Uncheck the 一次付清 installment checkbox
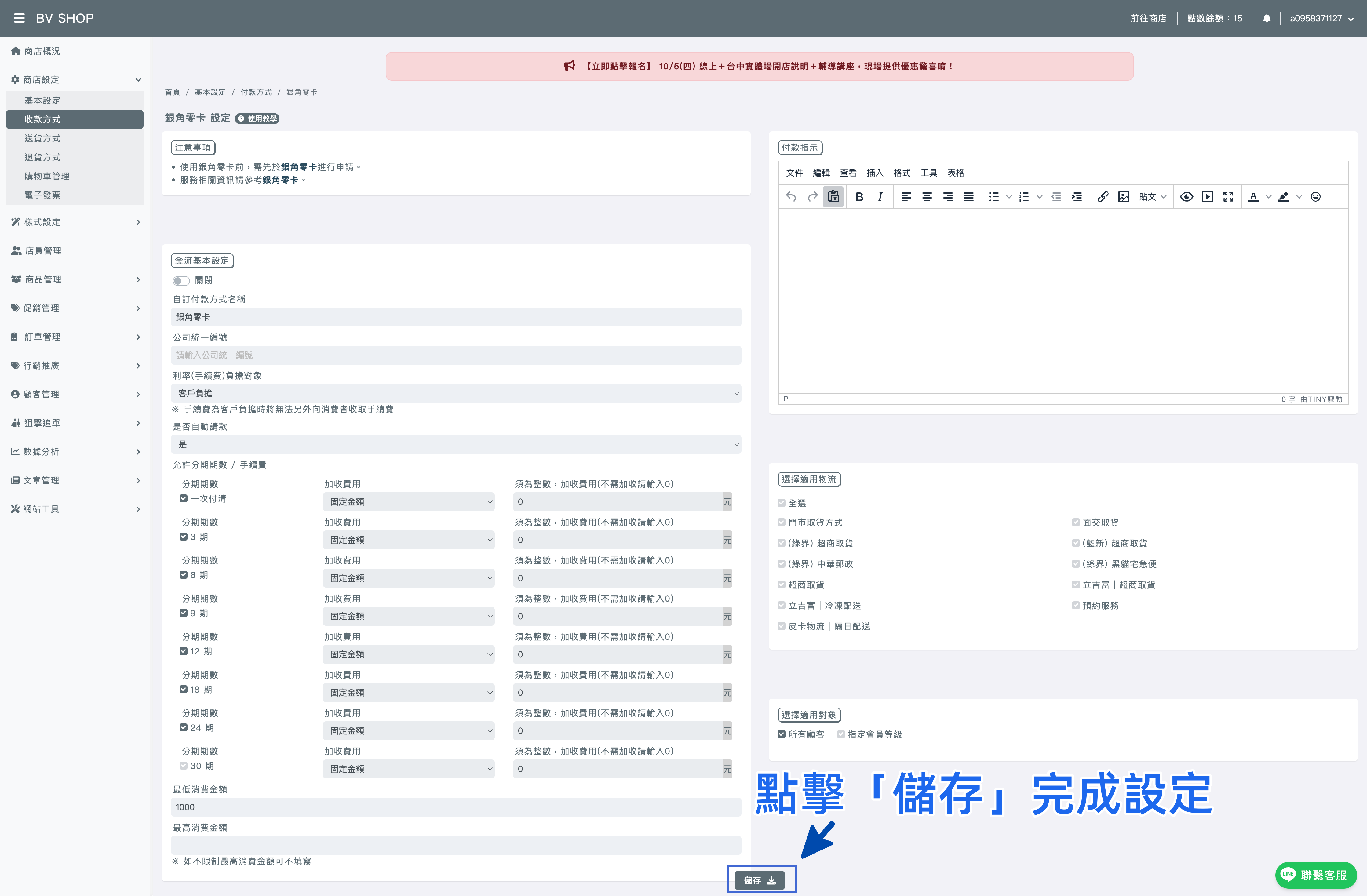The image size is (1367, 896). (183, 499)
